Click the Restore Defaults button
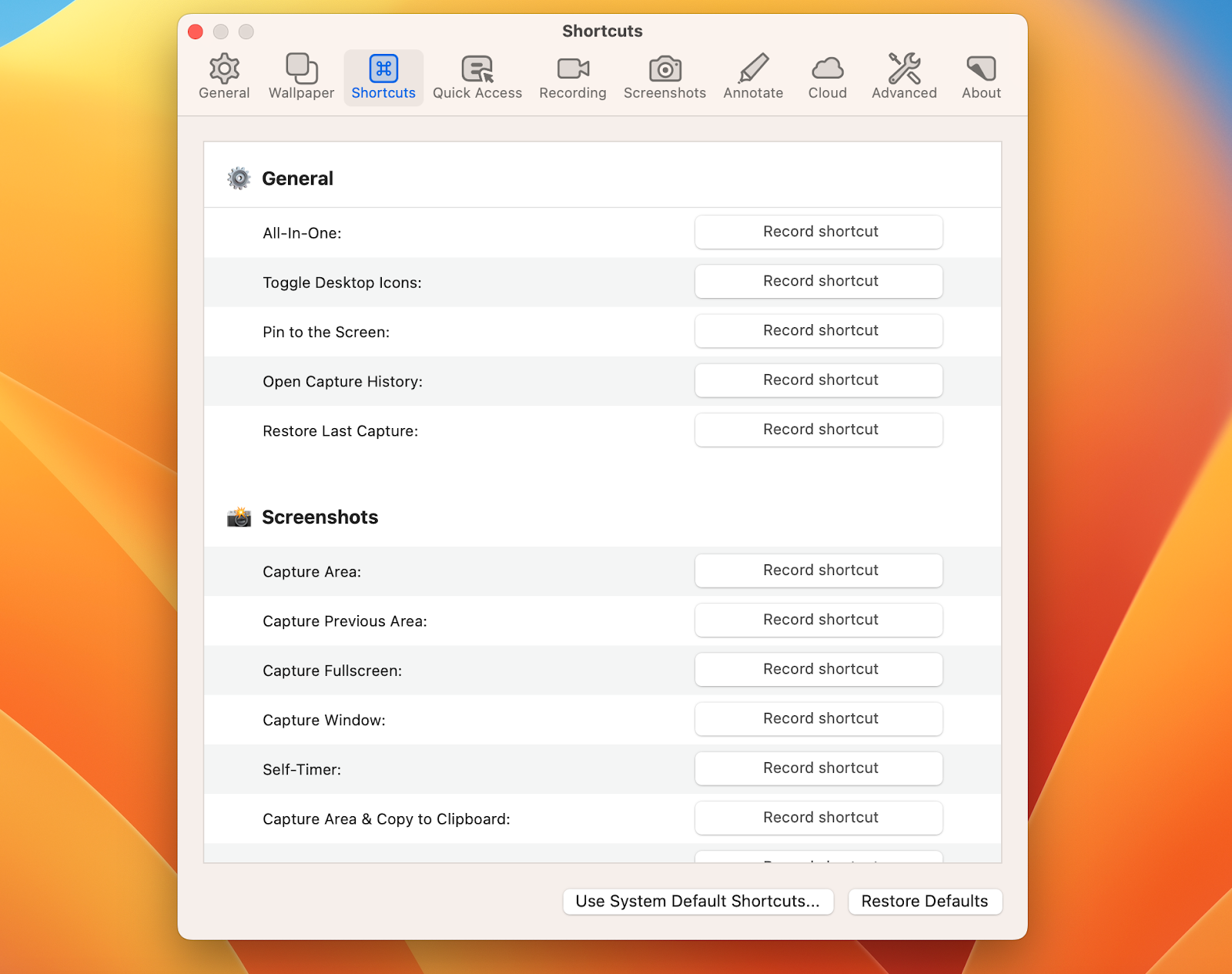 click(925, 901)
